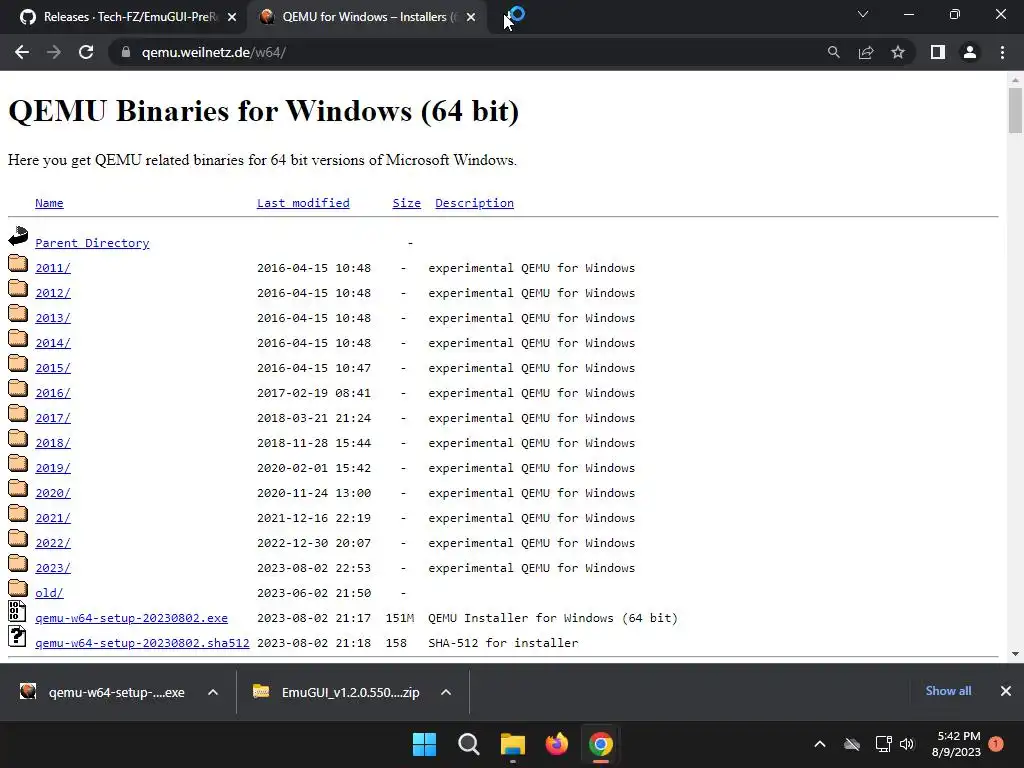Open Chrome's three-dot menu
Screen dimensions: 1024x768
coord(1002,52)
